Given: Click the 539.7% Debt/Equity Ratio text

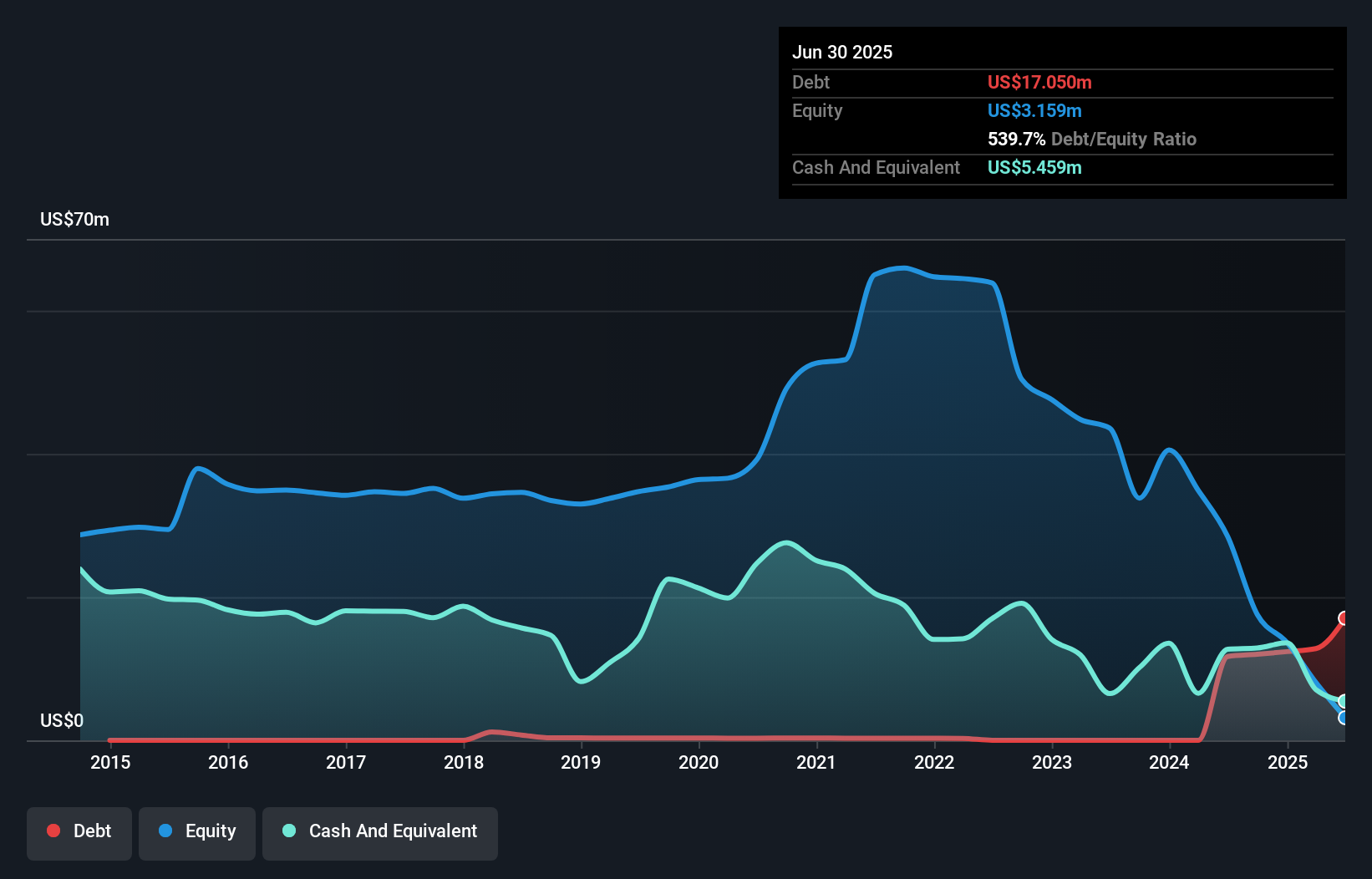Looking at the screenshot, I should tap(1091, 139).
